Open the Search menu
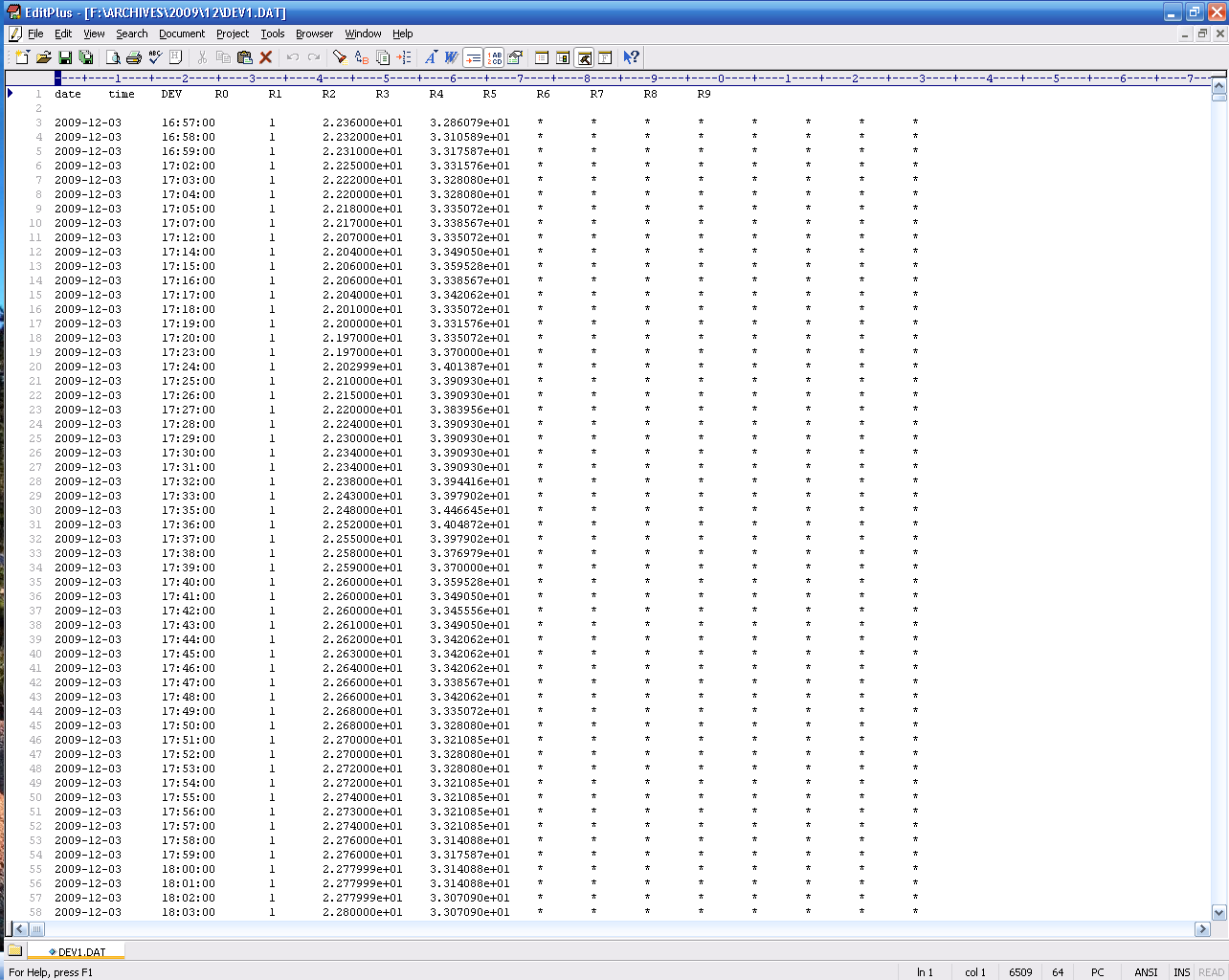Viewport: 1229px width, 980px height. [x=132, y=33]
